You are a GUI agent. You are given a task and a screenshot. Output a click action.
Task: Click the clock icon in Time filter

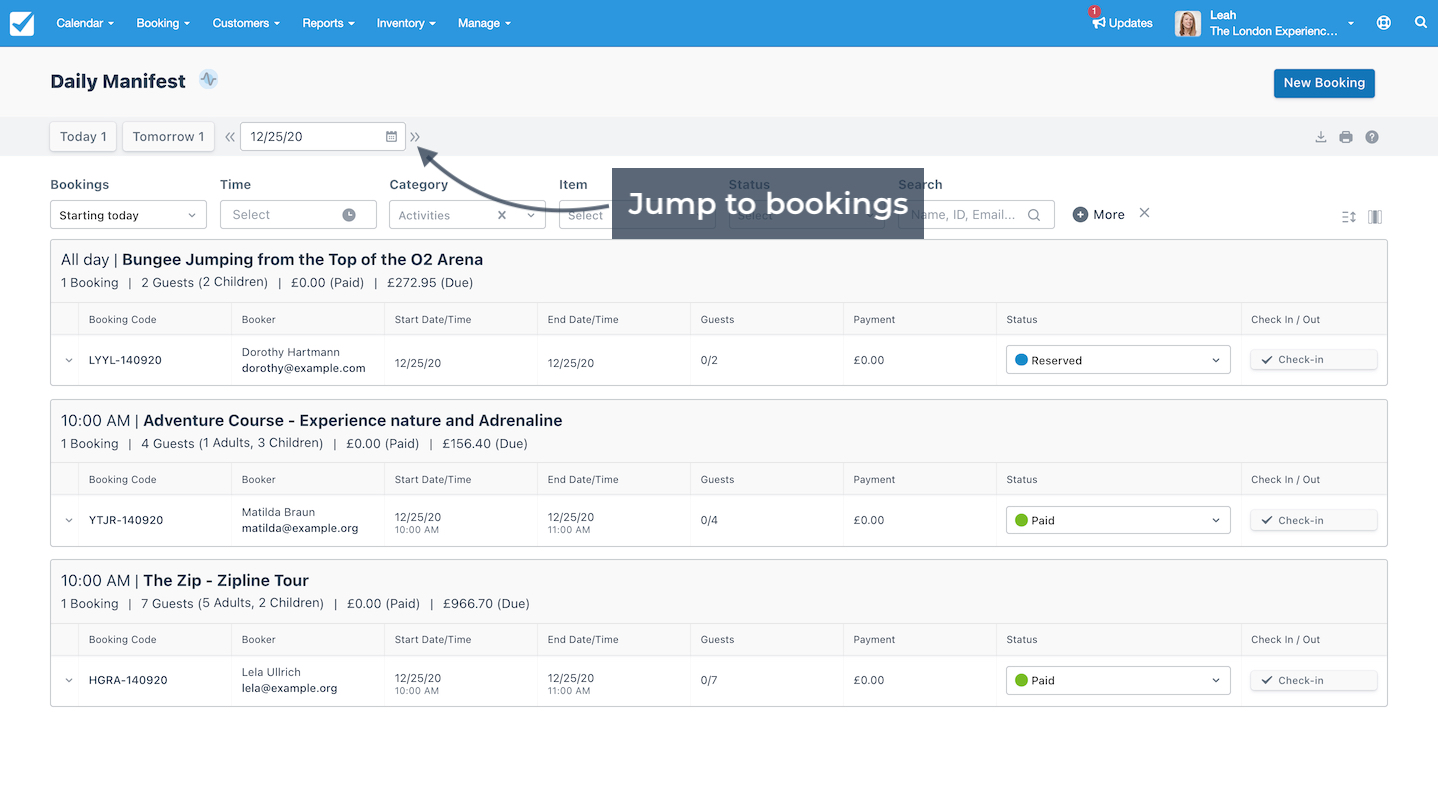(x=349, y=215)
